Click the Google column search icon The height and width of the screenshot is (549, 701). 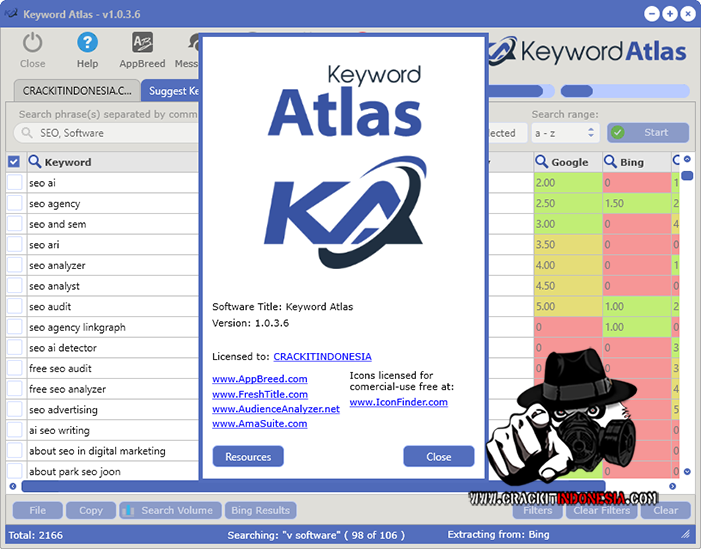click(x=543, y=162)
